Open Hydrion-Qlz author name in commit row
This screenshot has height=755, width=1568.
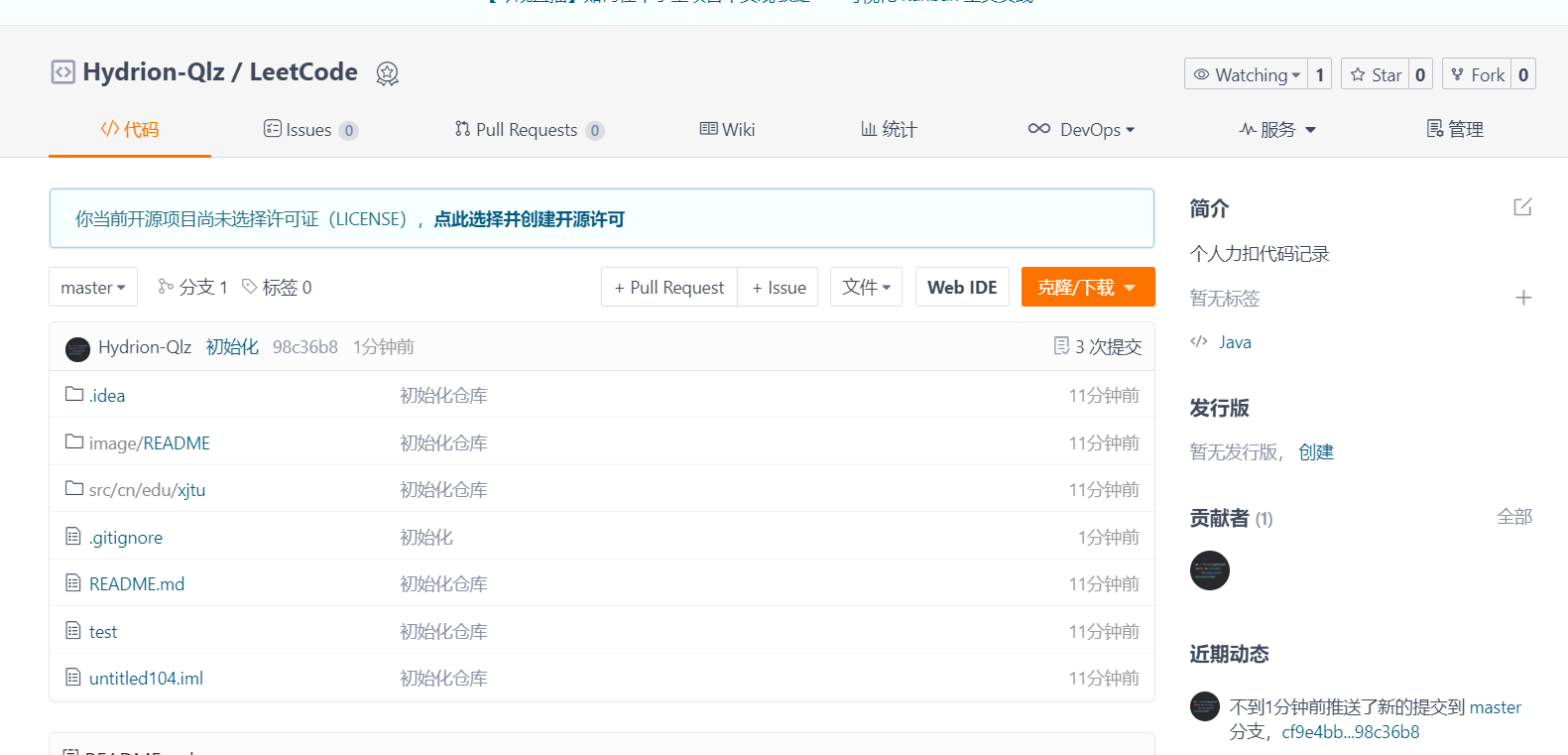(145, 347)
